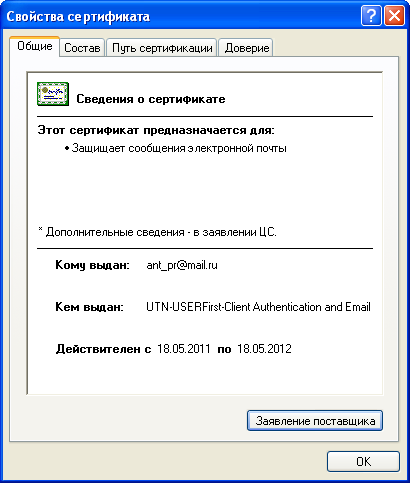This screenshot has height=483, width=410.
Task: Click the Кому выдан label
Action: point(92,265)
